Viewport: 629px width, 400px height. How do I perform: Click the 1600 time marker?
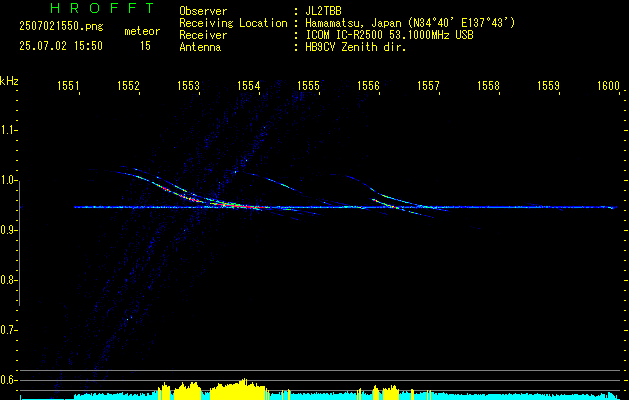coord(609,85)
